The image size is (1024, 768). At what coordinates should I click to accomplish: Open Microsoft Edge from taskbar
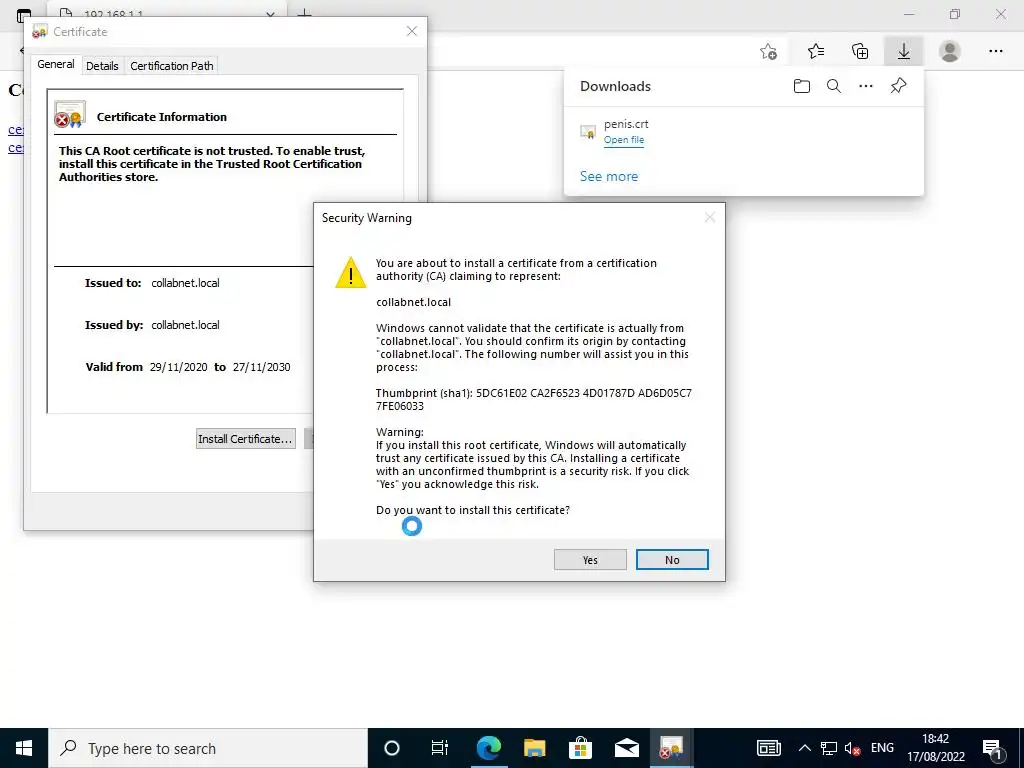(x=488, y=748)
